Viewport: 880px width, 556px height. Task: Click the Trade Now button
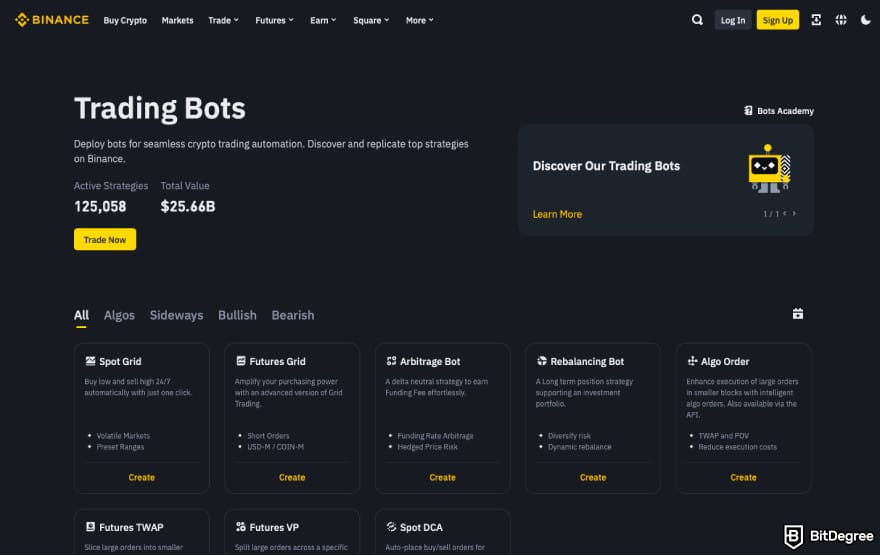105,240
